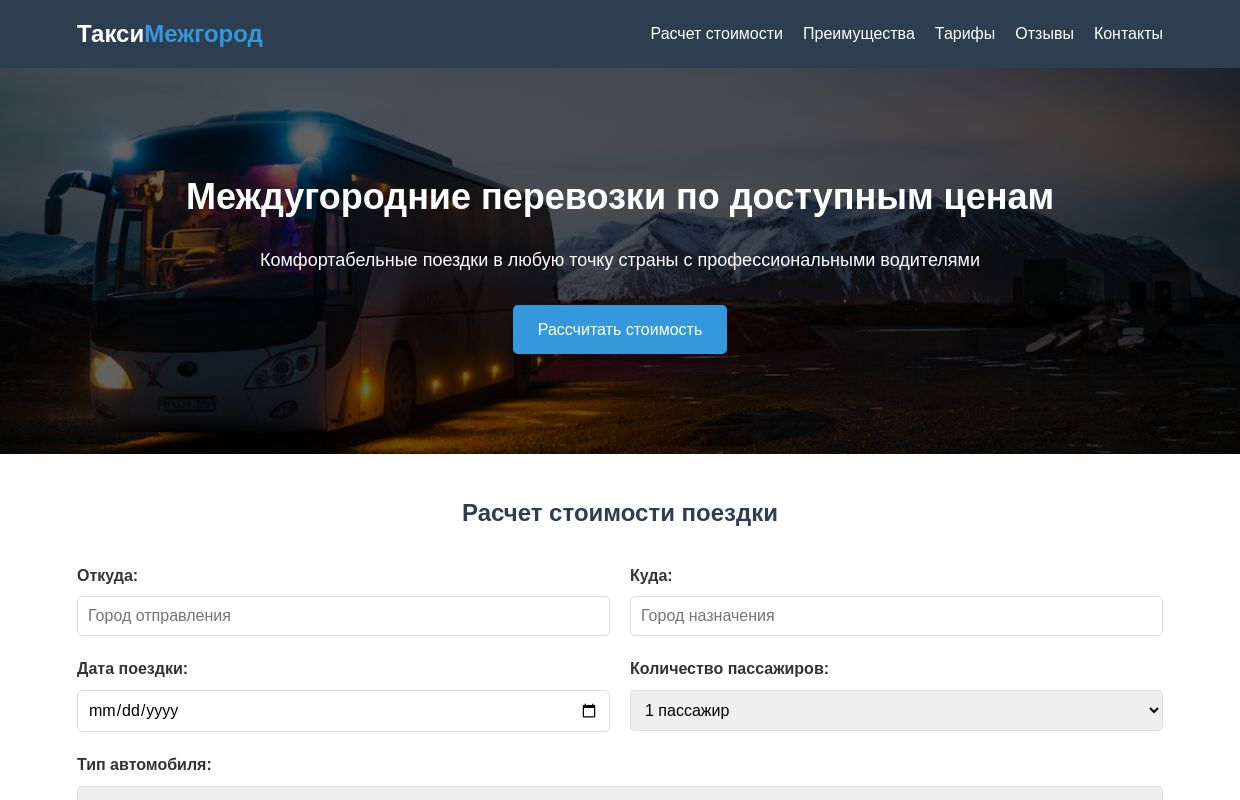
Task: Open the Тип автомобиля selector
Action: coord(620,795)
